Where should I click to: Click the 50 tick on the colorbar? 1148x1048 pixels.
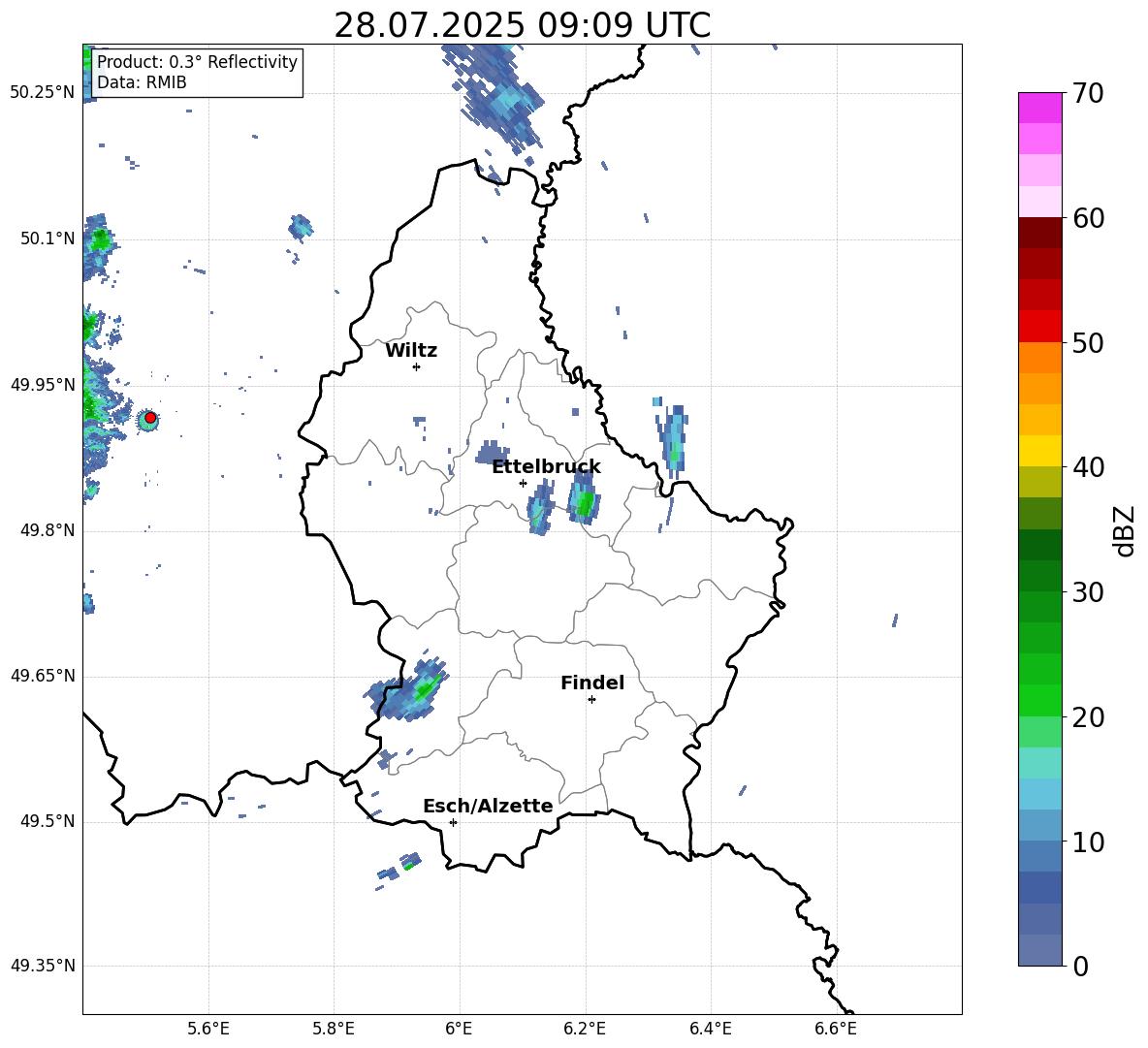tap(1088, 342)
